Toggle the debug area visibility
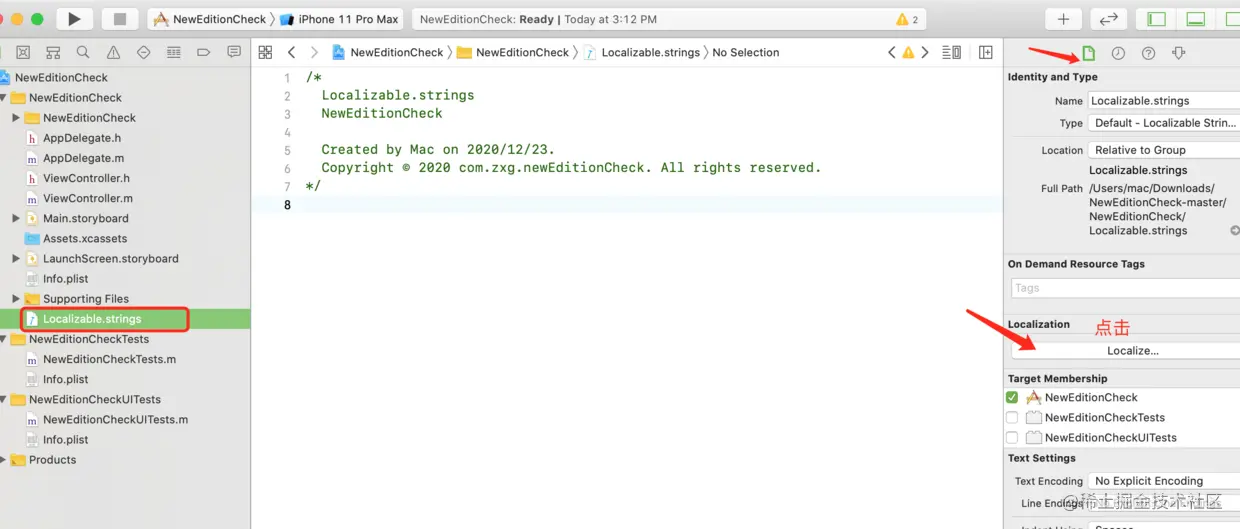This screenshot has width=1240, height=529. 1195,19
